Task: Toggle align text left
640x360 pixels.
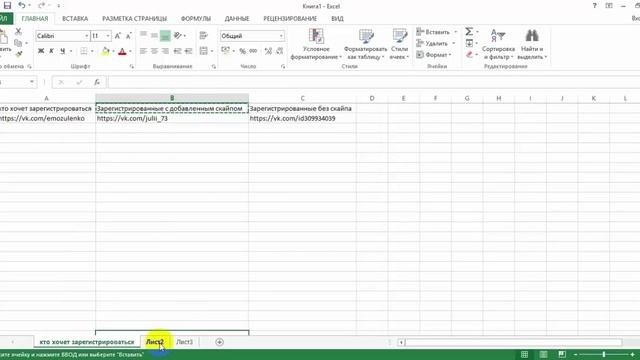Action: click(x=143, y=51)
